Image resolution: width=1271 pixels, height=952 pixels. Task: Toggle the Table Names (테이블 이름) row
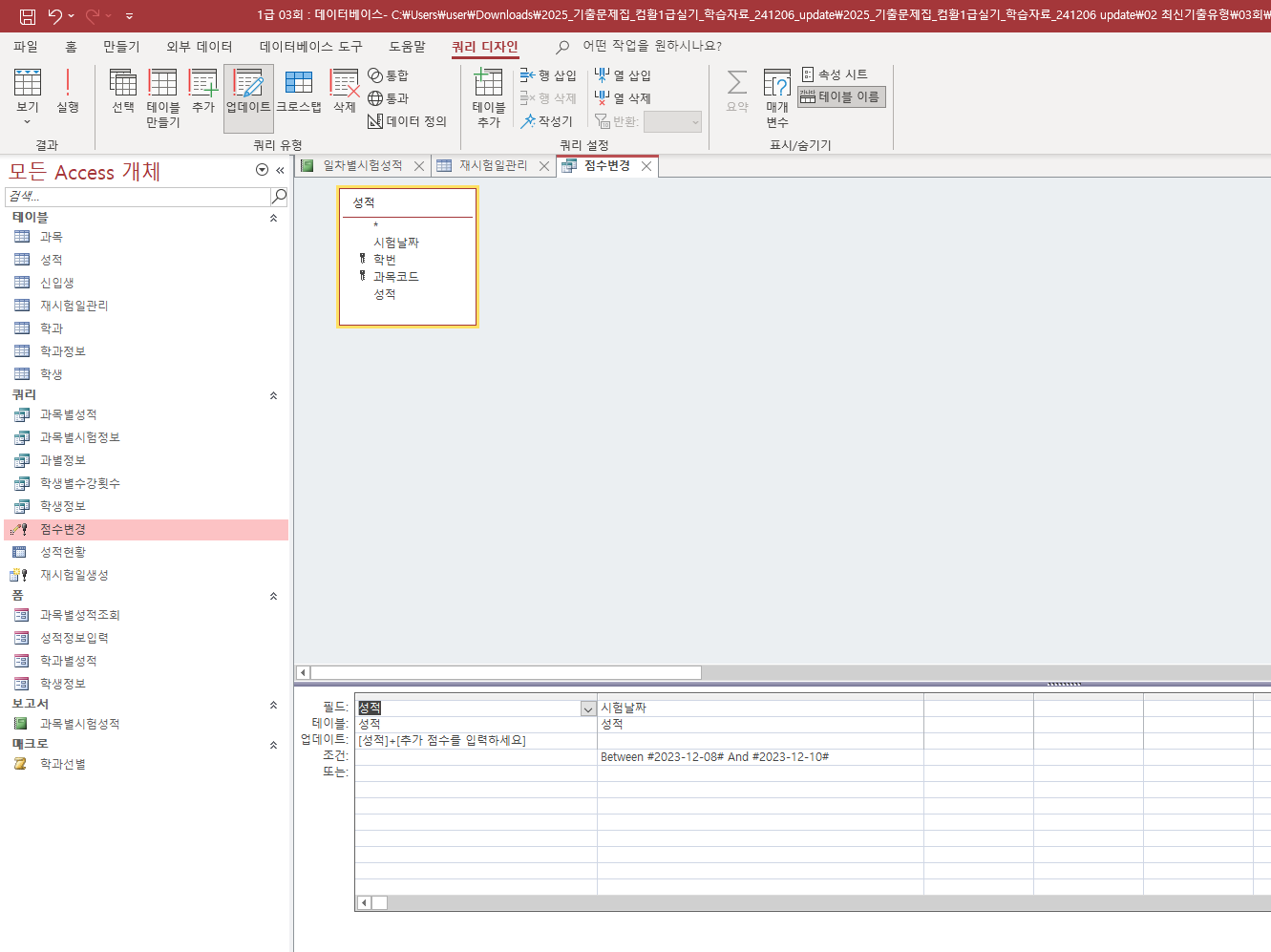841,96
